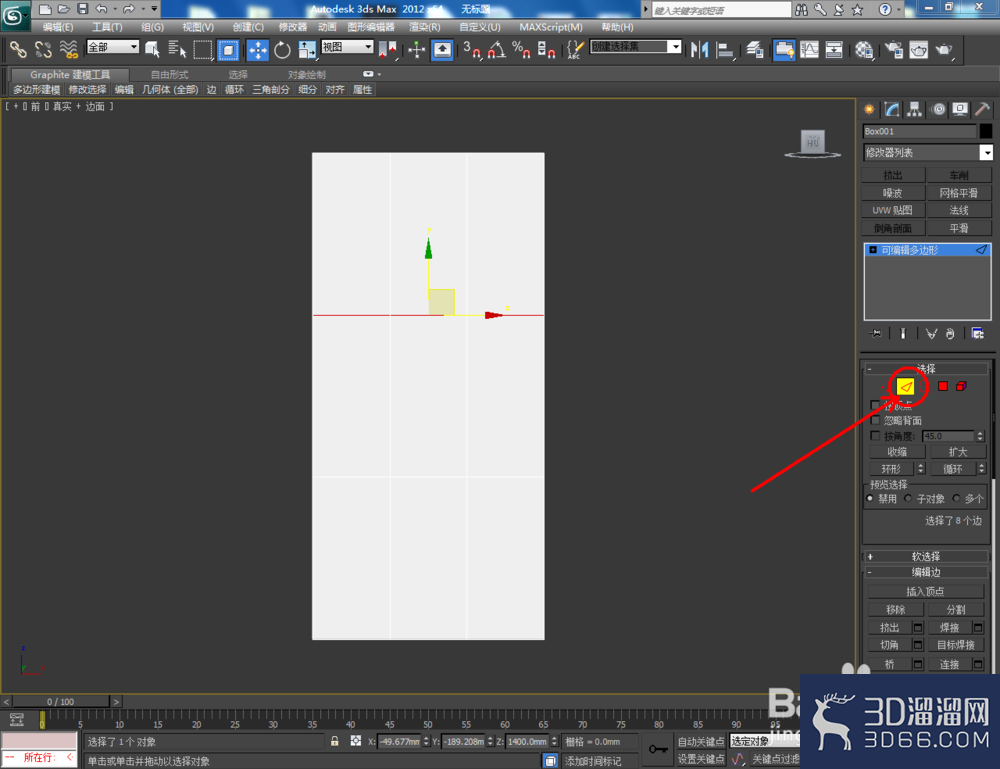The height and width of the screenshot is (769, 1000).
Task: Click the Select and Link chain icon
Action: click(x=17, y=50)
